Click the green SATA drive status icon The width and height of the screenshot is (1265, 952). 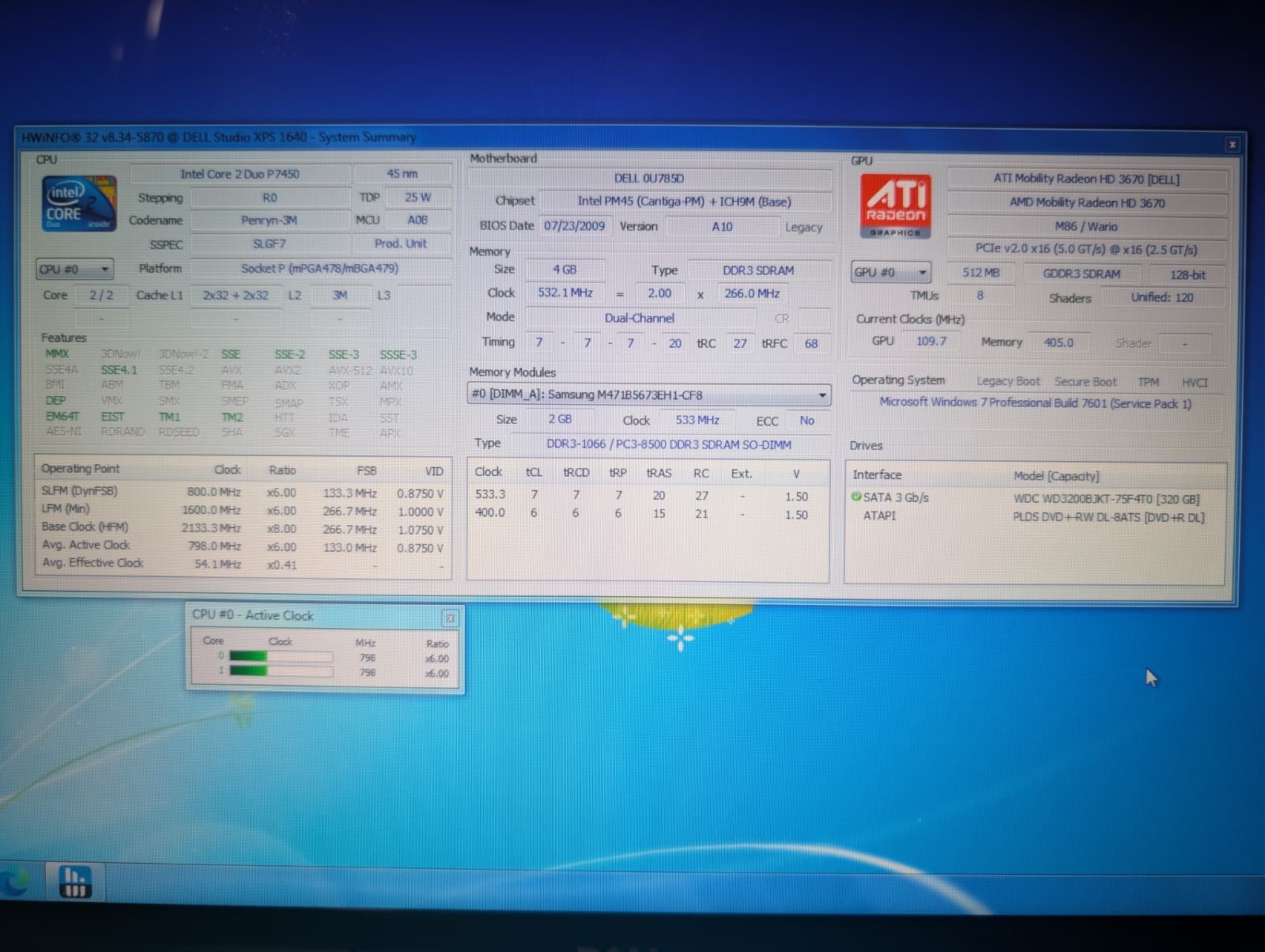[x=855, y=497]
